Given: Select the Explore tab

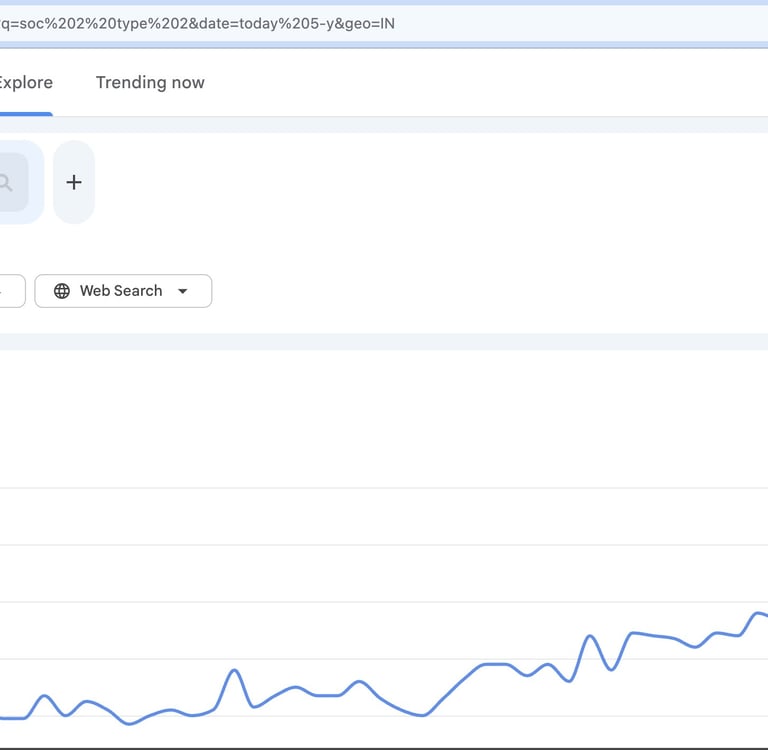Looking at the screenshot, I should (26, 83).
